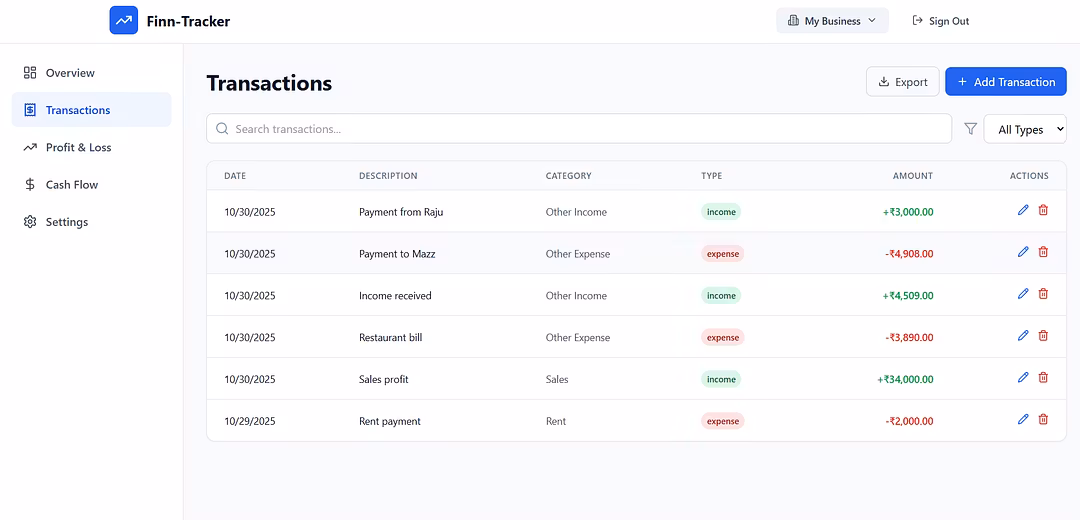Delete the Sales profit transaction
1080x520 pixels.
[x=1043, y=378]
